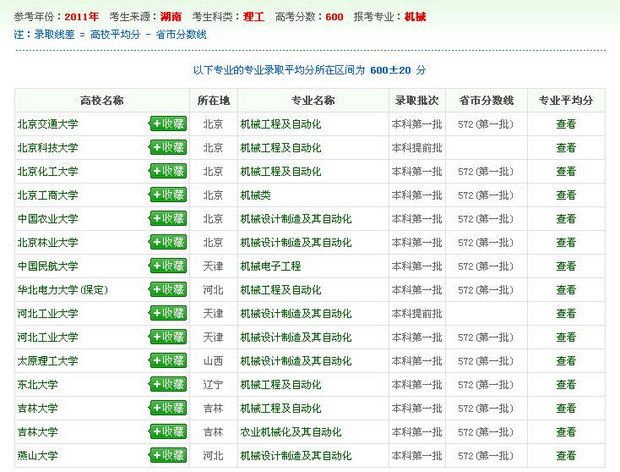Screen dimensions: 620x472
Task: Favorite 北京化工大学 using +收藏
Action: 168,171
